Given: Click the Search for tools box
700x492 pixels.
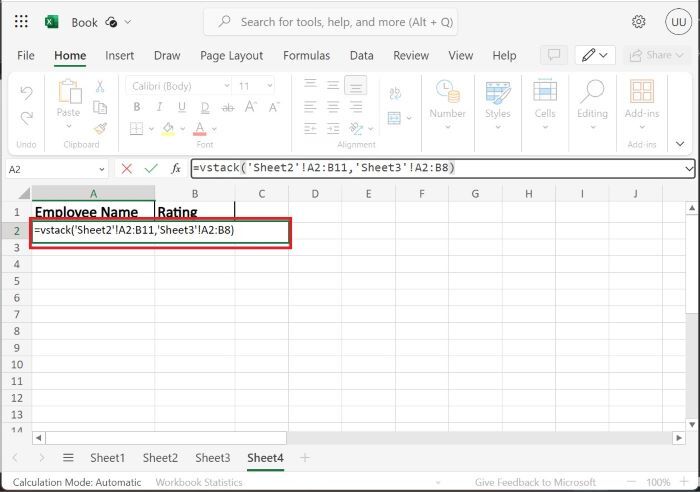Looking at the screenshot, I should click(x=331, y=22).
